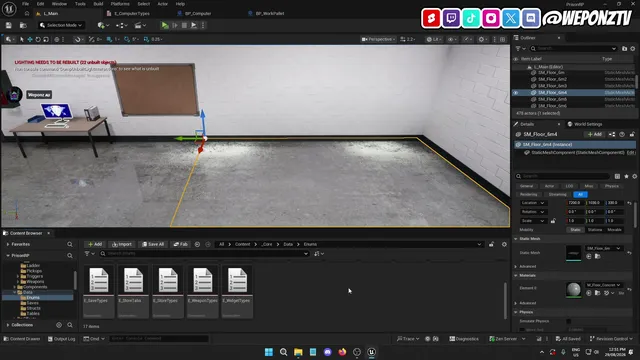640x360 pixels.
Task: Click the Save current level icon
Action: click(x=9, y=25)
